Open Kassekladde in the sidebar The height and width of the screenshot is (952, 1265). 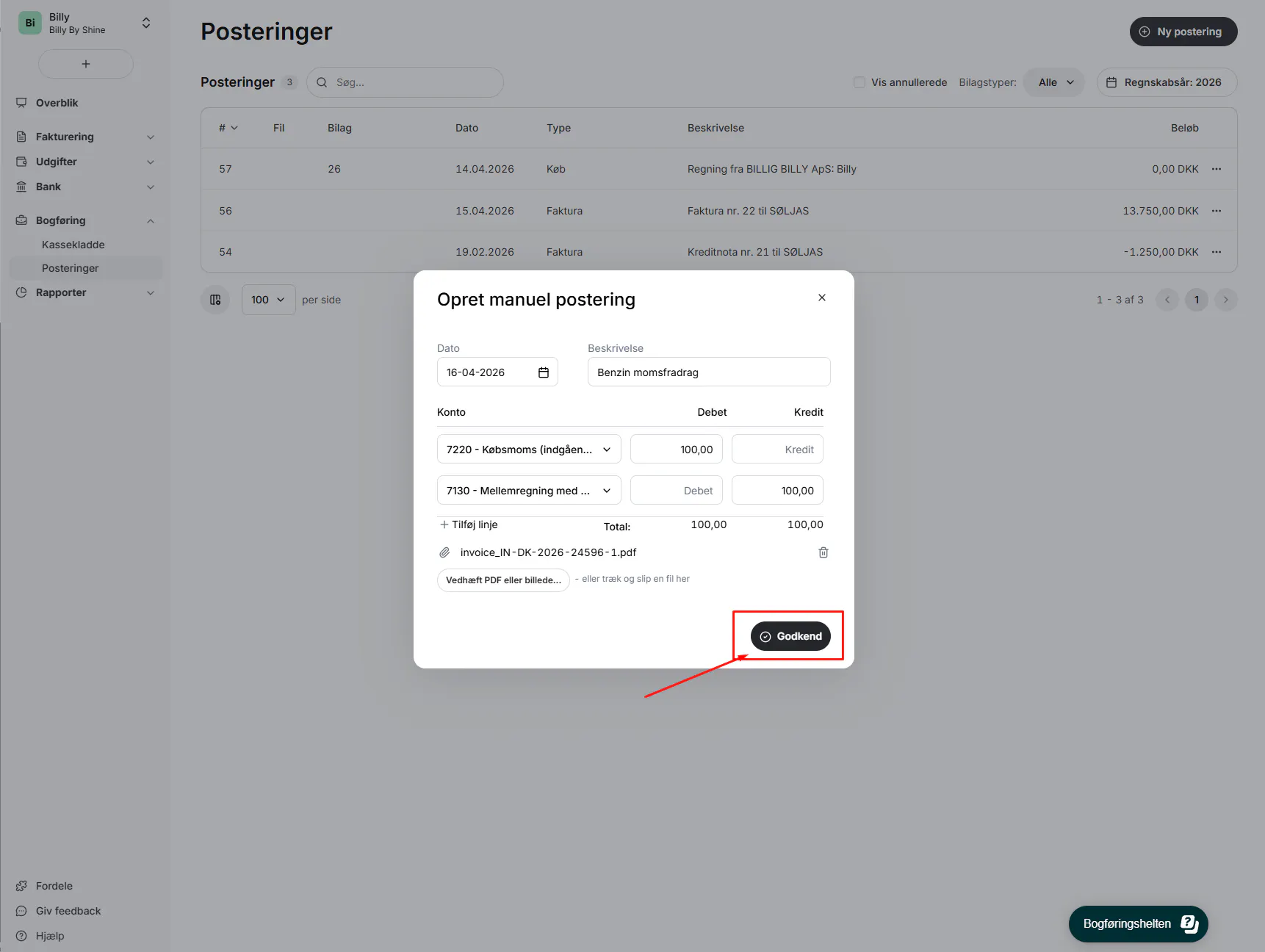pyautogui.click(x=73, y=245)
